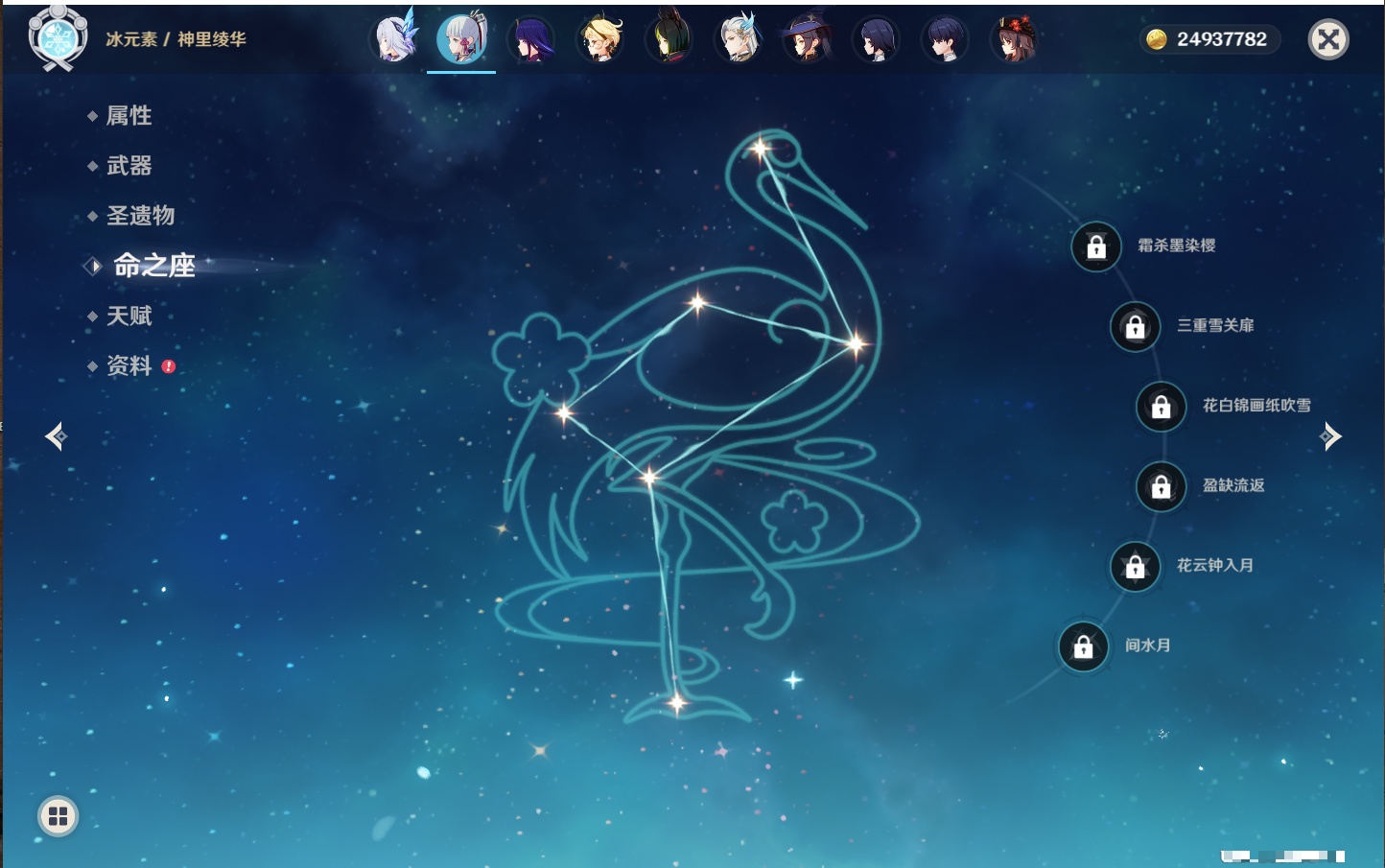Go to previous character with left arrow
Viewport: 1385px width, 868px height.
point(56,437)
